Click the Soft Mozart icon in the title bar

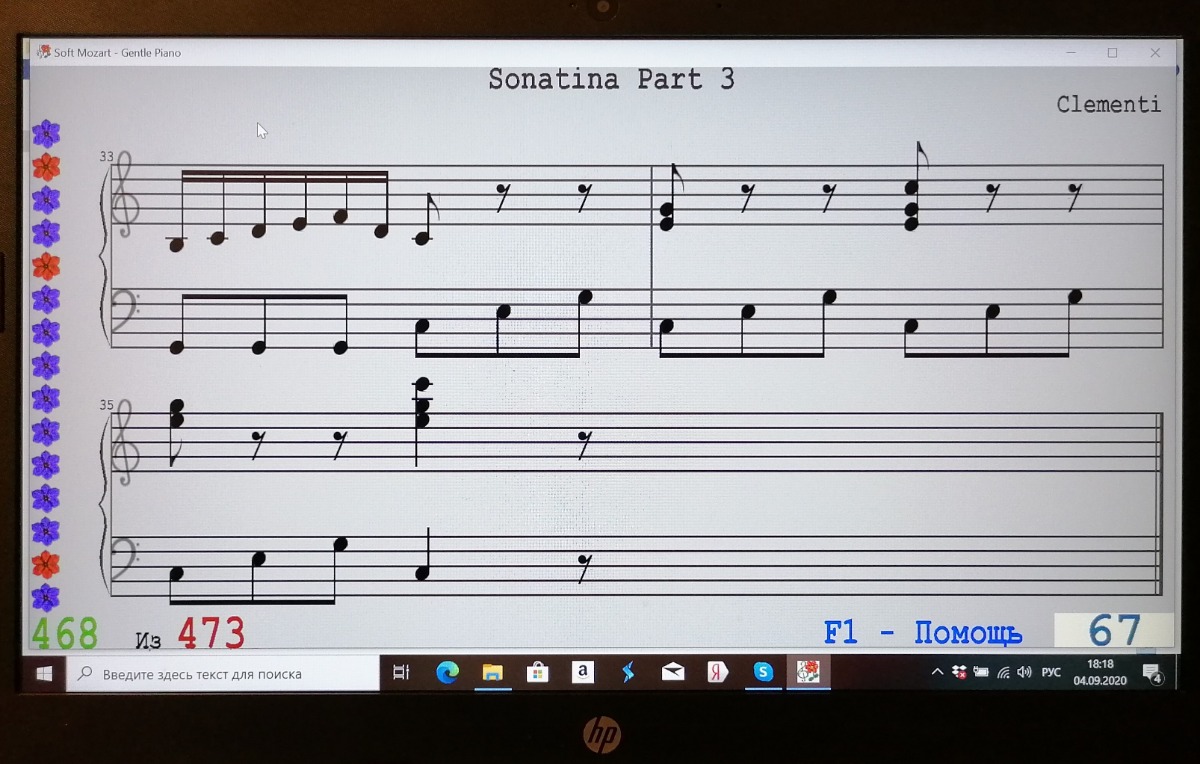[43, 52]
